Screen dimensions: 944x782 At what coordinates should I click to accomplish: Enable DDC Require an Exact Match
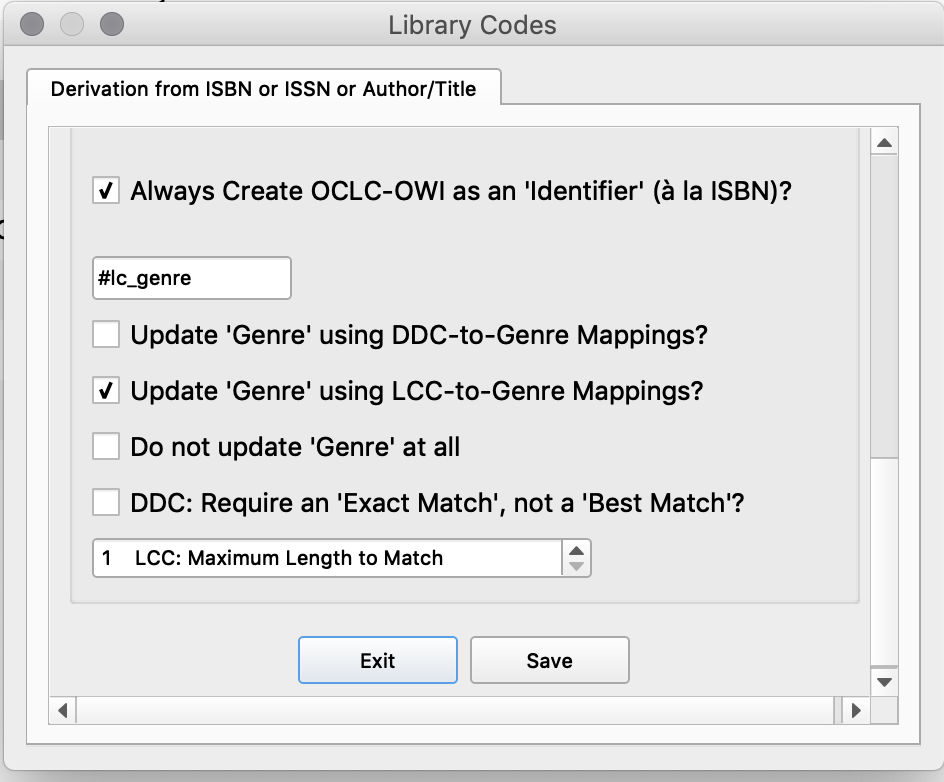point(106,502)
